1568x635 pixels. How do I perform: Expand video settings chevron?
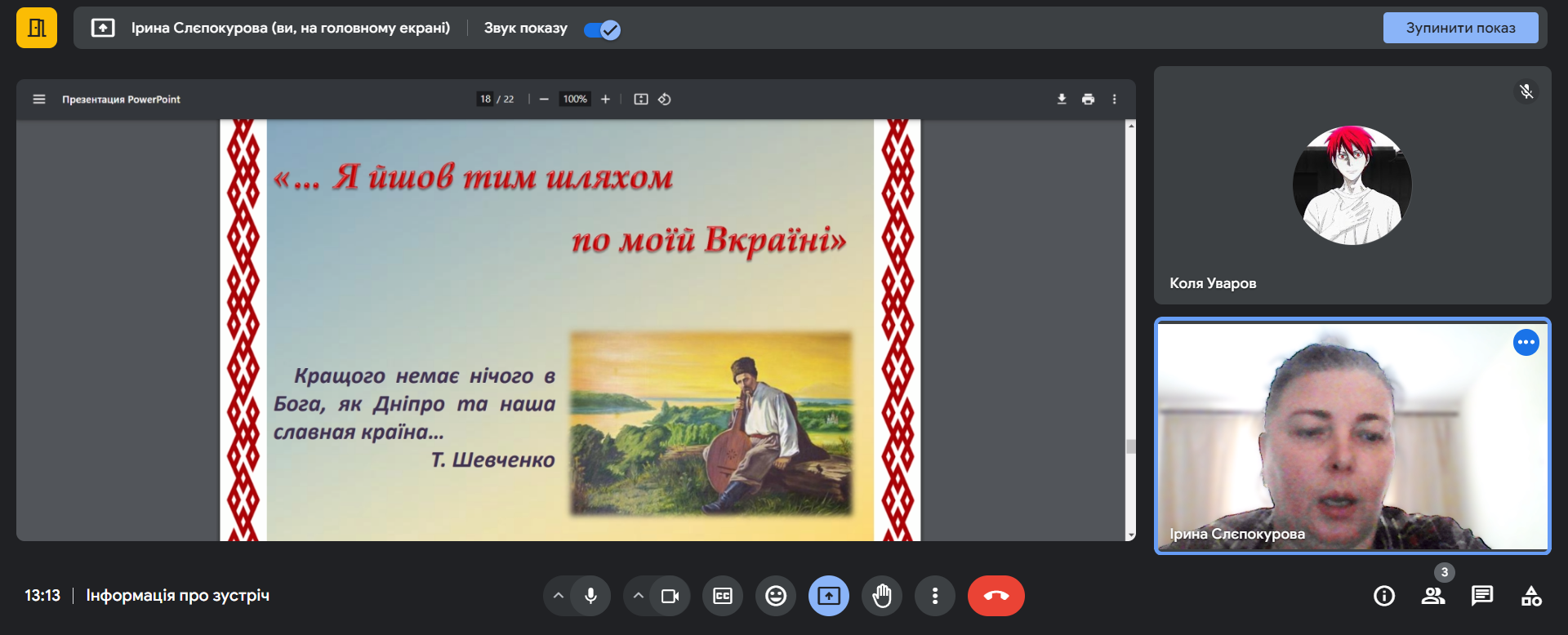(x=639, y=596)
